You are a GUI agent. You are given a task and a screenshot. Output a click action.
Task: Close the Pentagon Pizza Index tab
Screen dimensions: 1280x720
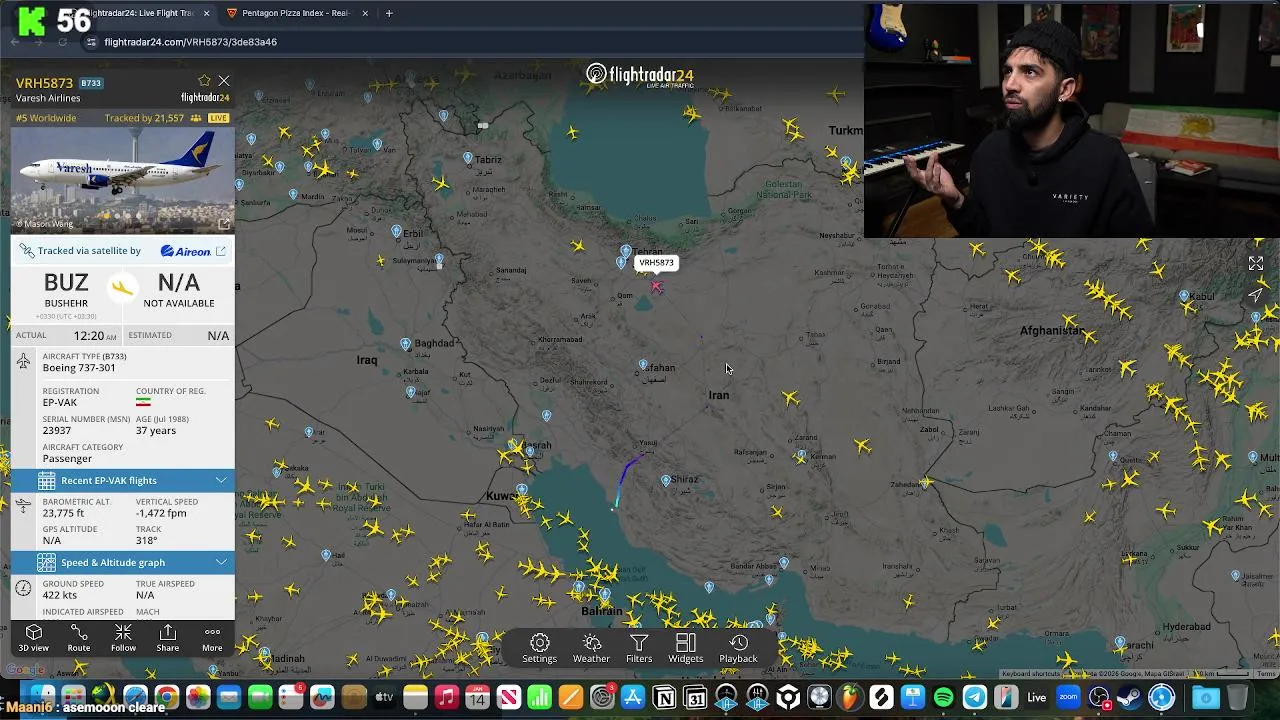tap(365, 13)
